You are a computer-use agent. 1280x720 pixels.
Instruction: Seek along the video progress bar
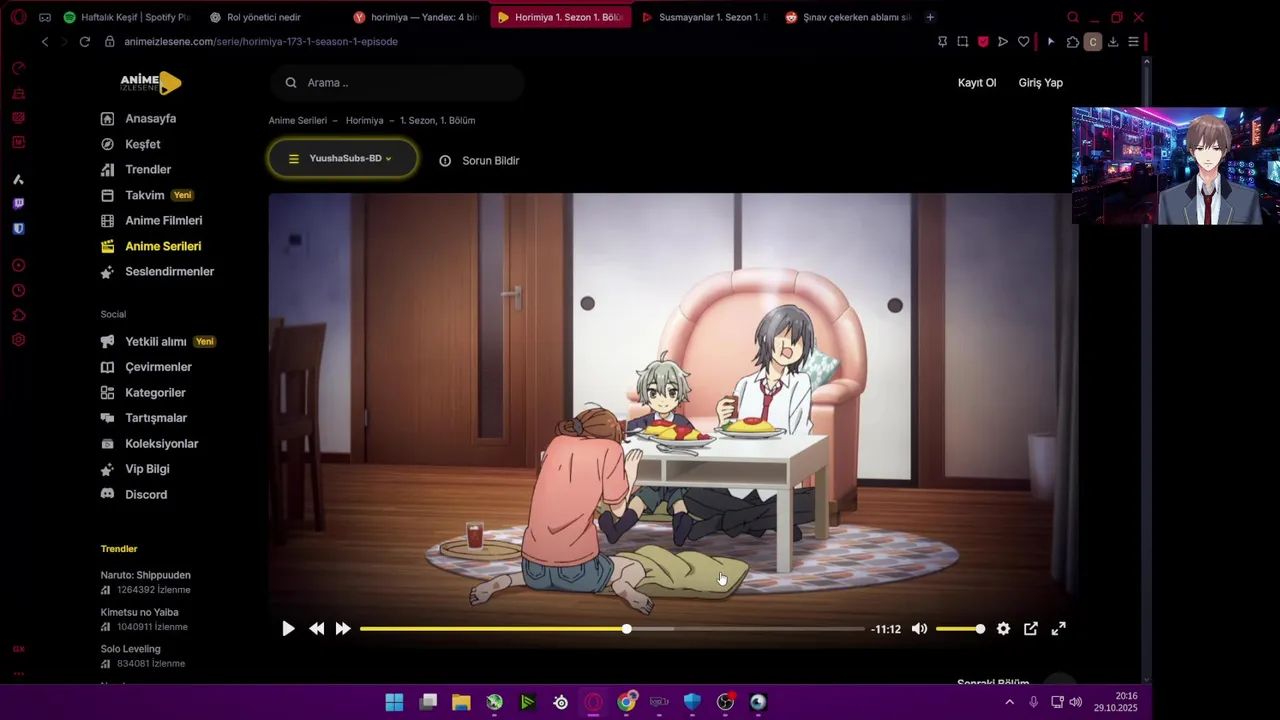(612, 629)
